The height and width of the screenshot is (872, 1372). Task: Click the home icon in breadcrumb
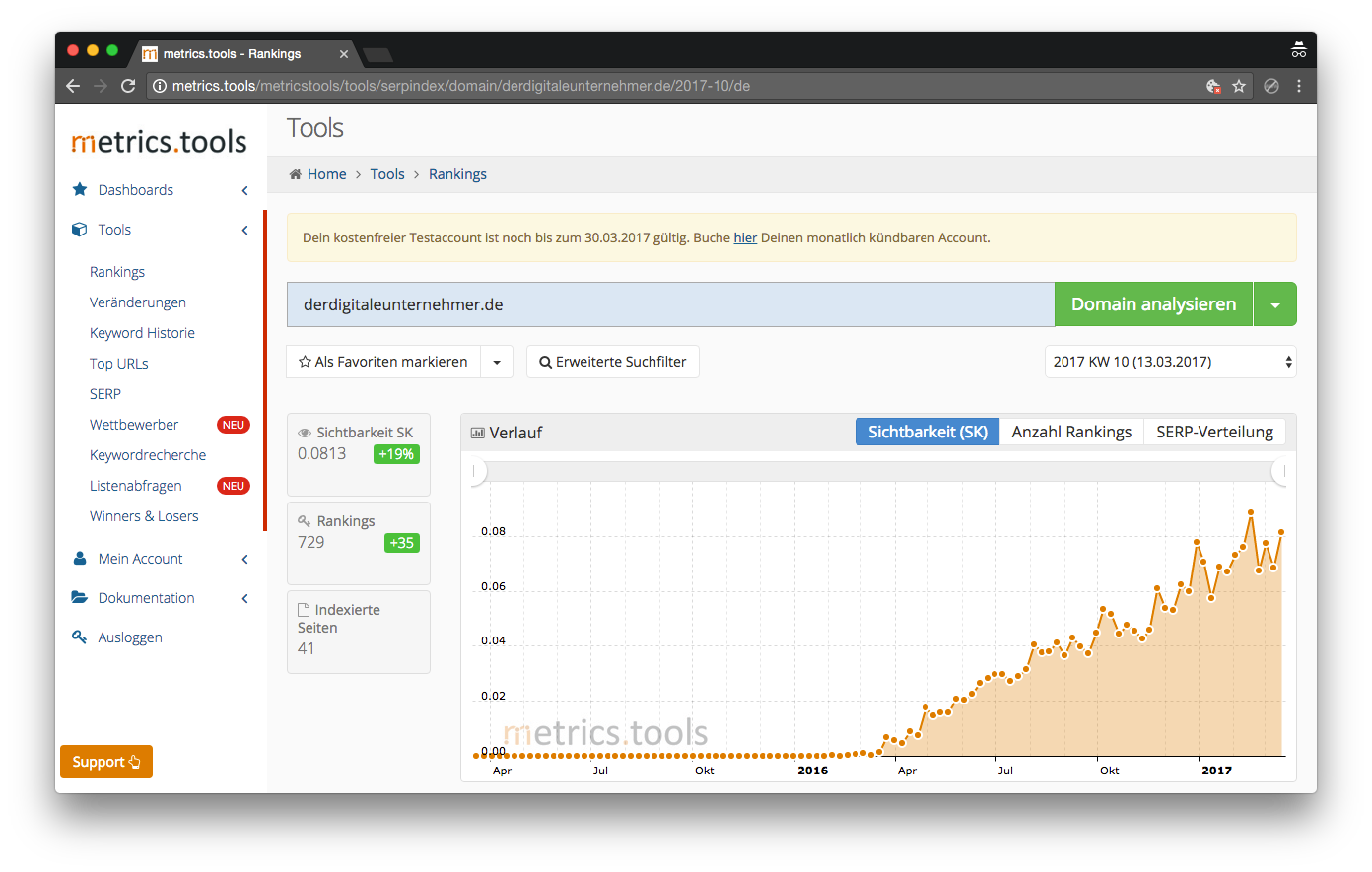click(x=295, y=174)
